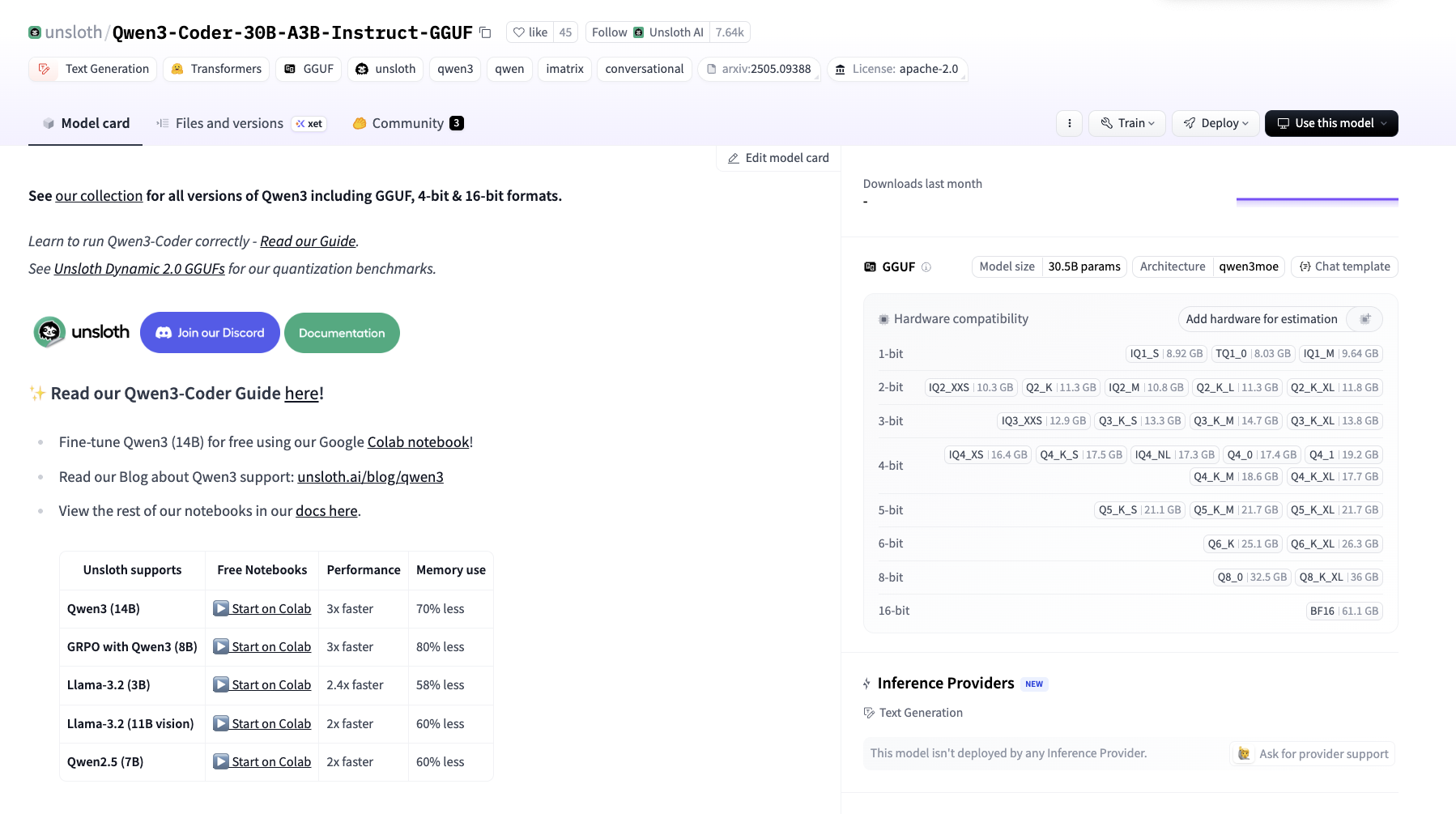Viewport: 1456px width, 814px height.
Task: Open the Use this model dropdown
Action: coord(1331,123)
